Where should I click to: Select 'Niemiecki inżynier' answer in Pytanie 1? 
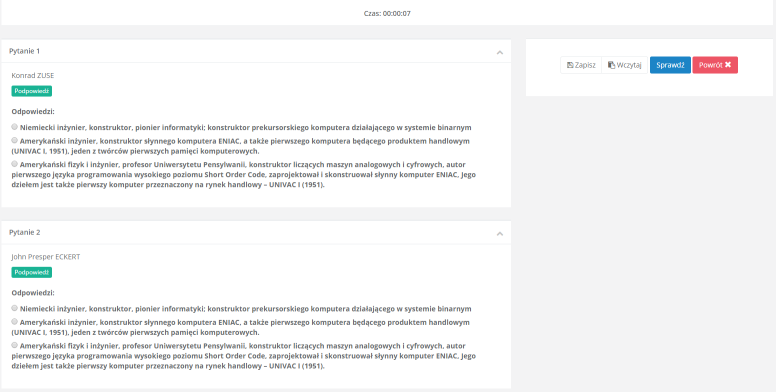15,127
